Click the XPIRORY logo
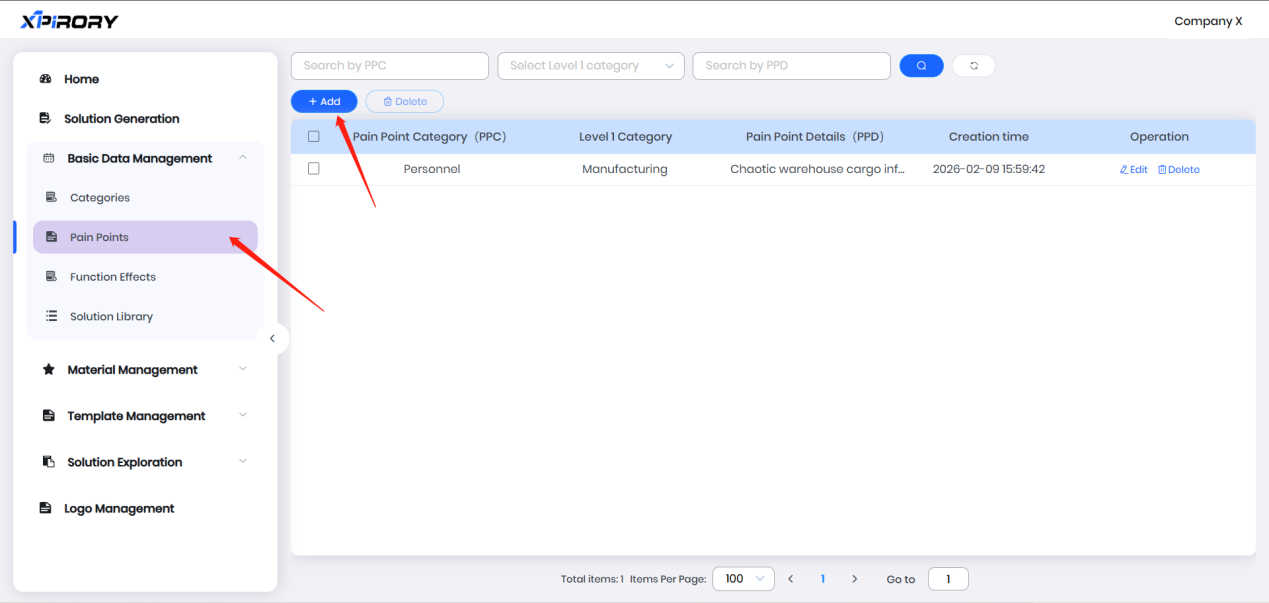Image resolution: width=1269 pixels, height=603 pixels. (x=69, y=21)
